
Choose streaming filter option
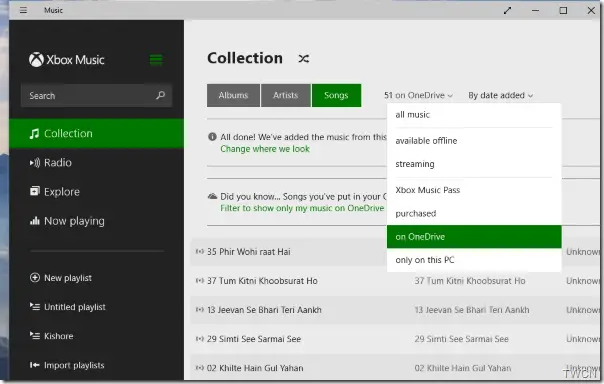474,164
